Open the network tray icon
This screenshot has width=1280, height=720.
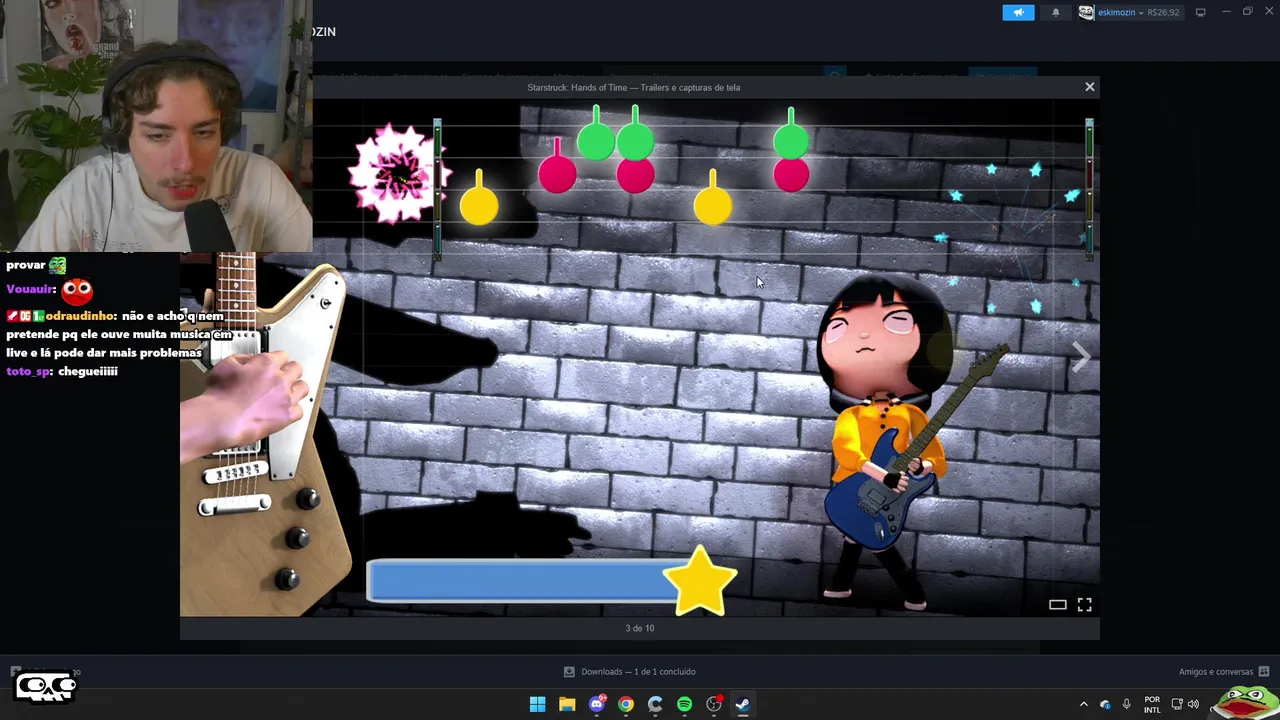(1177, 704)
